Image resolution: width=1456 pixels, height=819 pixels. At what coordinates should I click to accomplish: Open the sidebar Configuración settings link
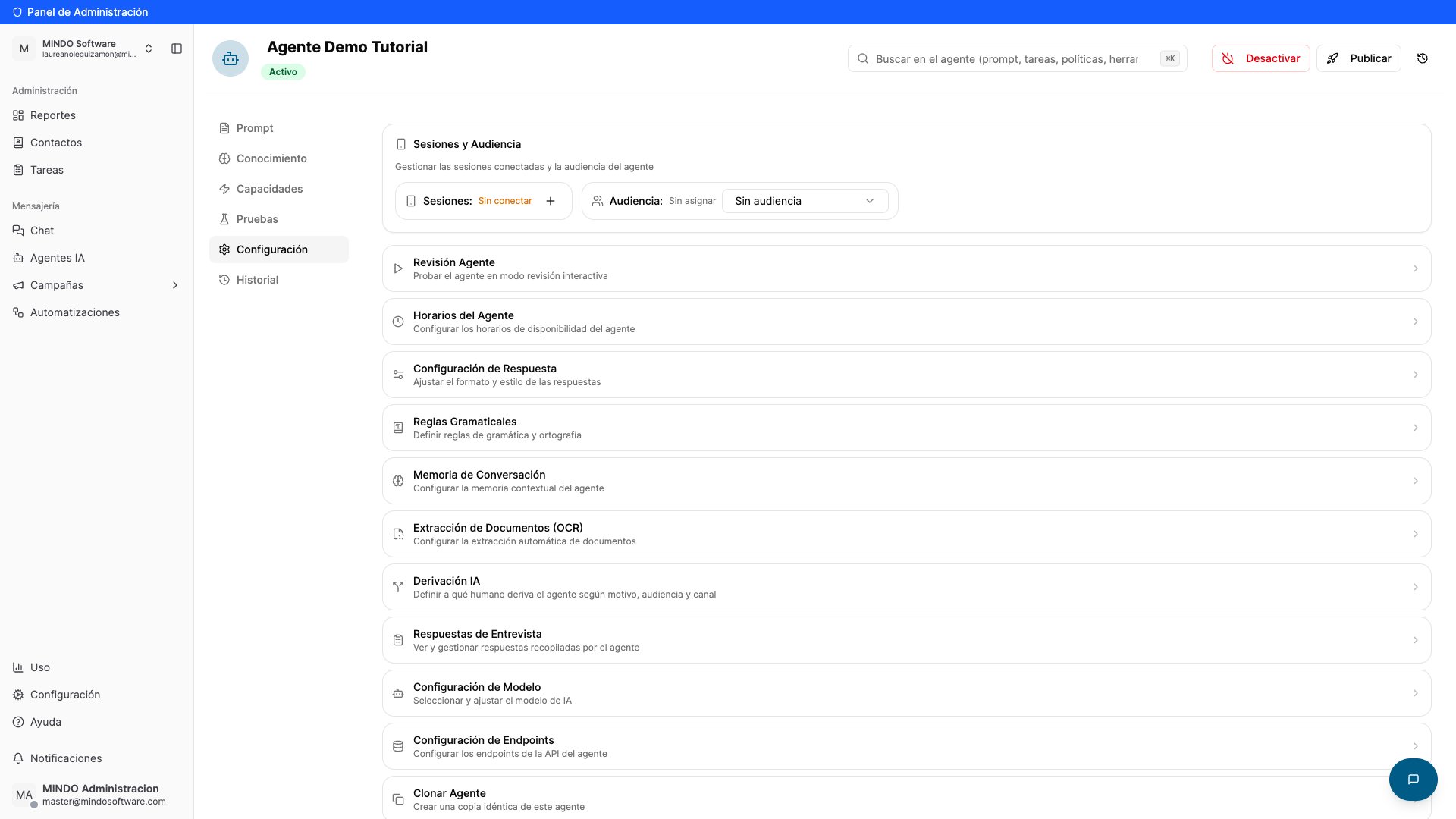[96, 695]
